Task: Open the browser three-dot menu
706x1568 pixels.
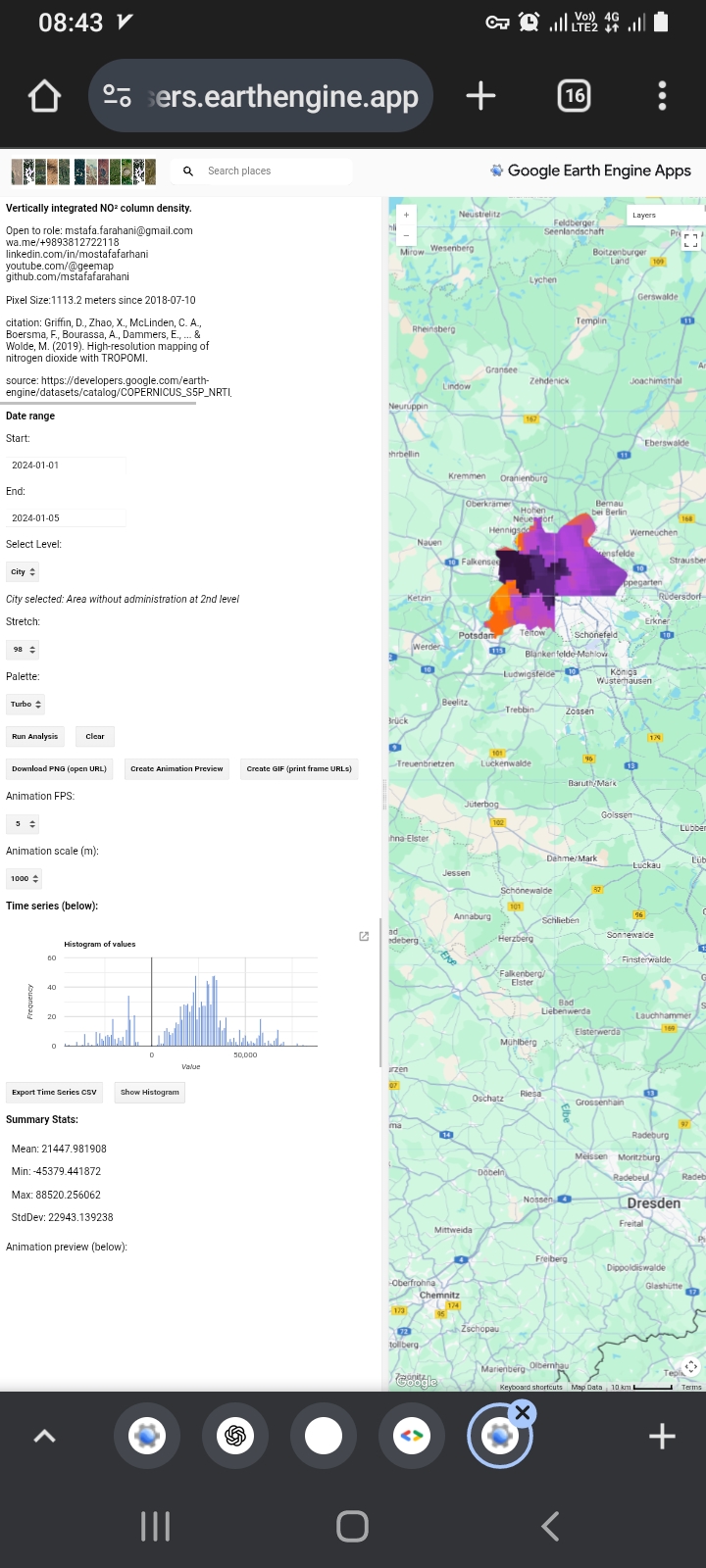Action: 662,96
